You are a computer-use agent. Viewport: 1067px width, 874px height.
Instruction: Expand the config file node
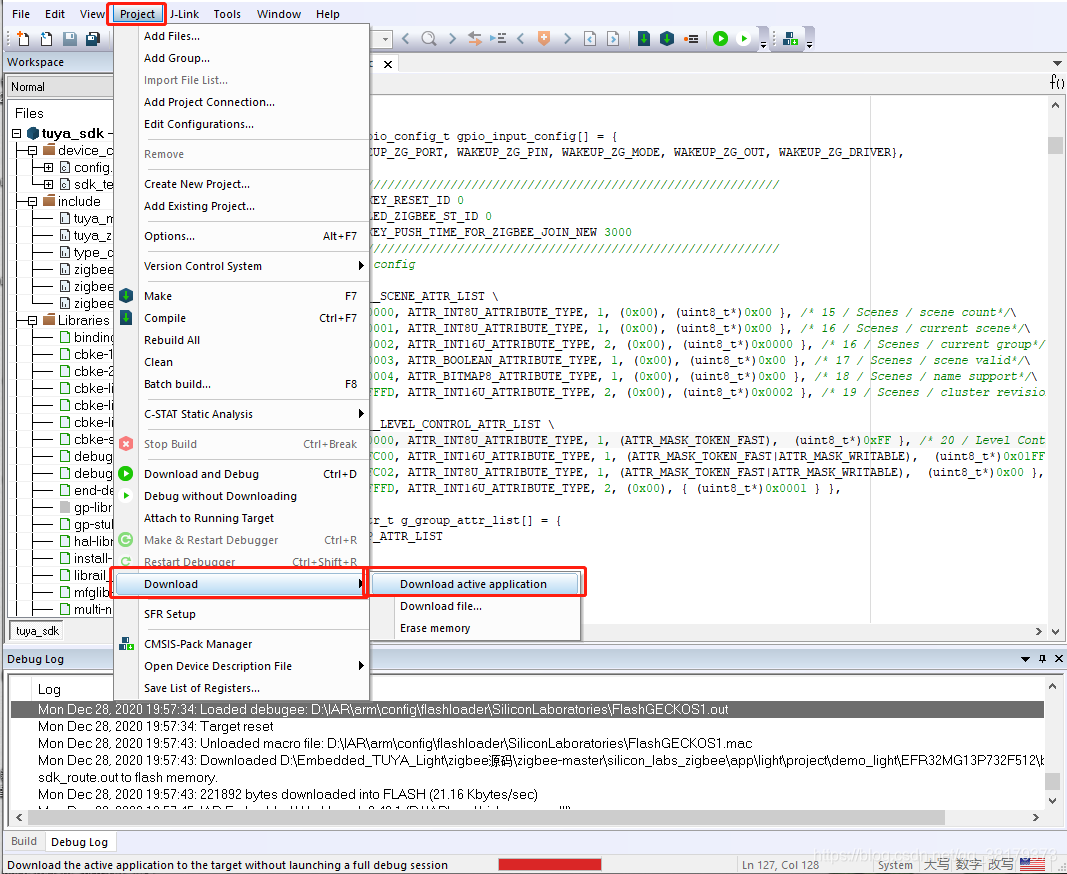[48, 167]
